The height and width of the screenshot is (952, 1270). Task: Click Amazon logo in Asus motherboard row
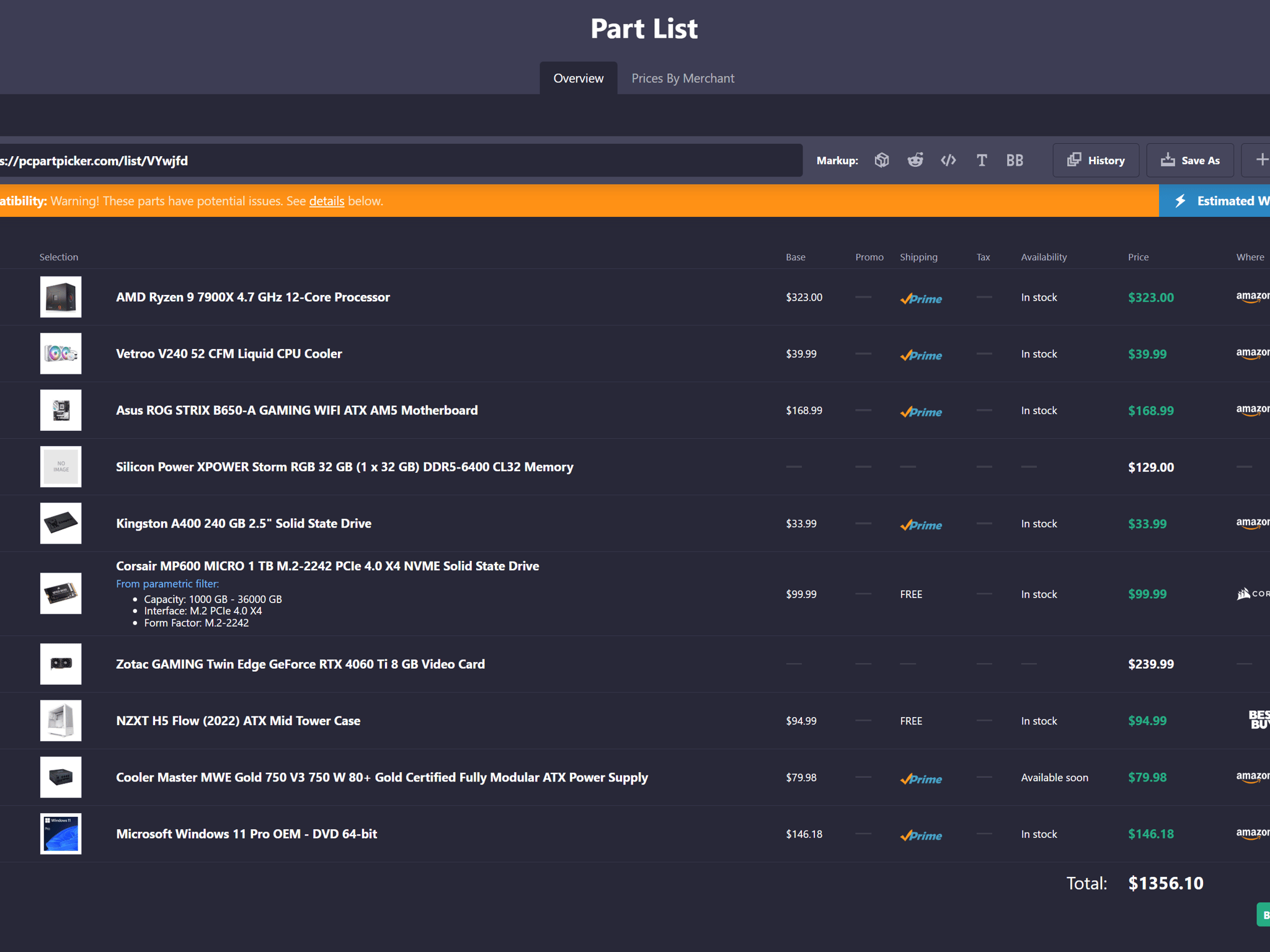pyautogui.click(x=1253, y=410)
